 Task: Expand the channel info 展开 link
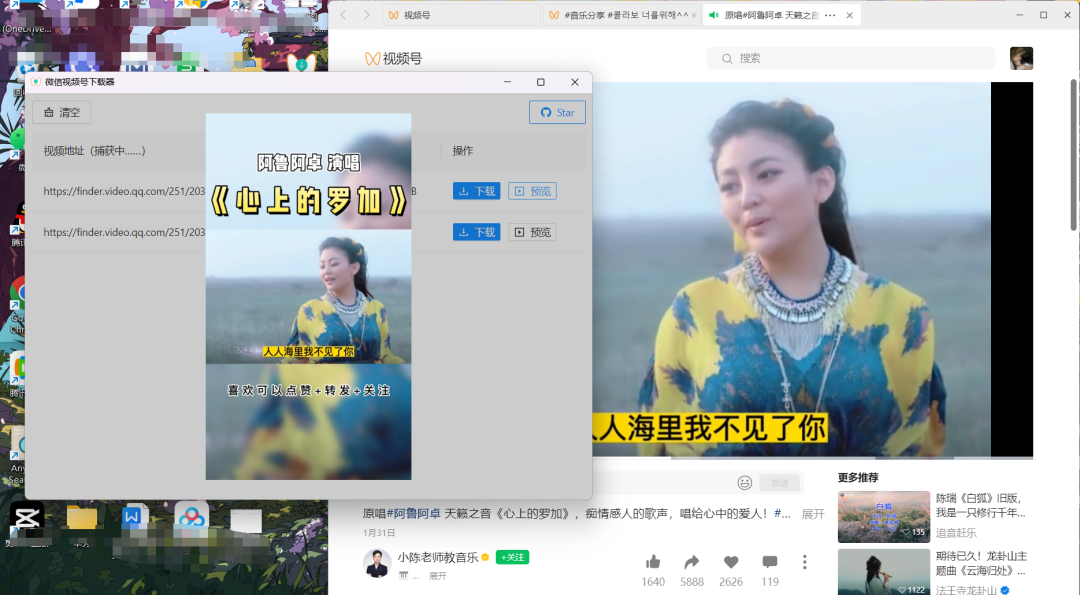[x=437, y=576]
